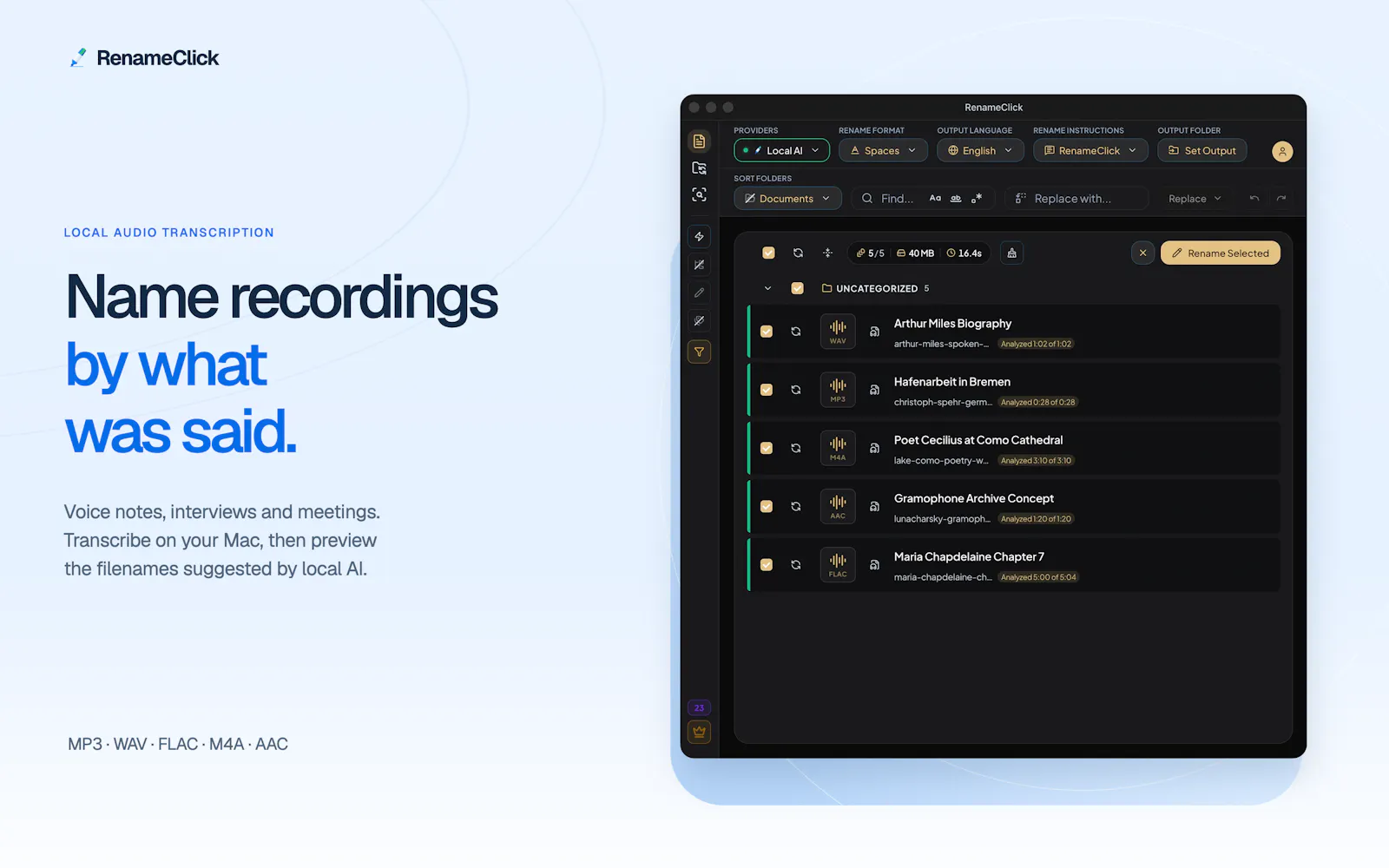This screenshot has width=1389, height=868.
Task: Toggle case sensitive Aa search option
Action: [935, 199]
